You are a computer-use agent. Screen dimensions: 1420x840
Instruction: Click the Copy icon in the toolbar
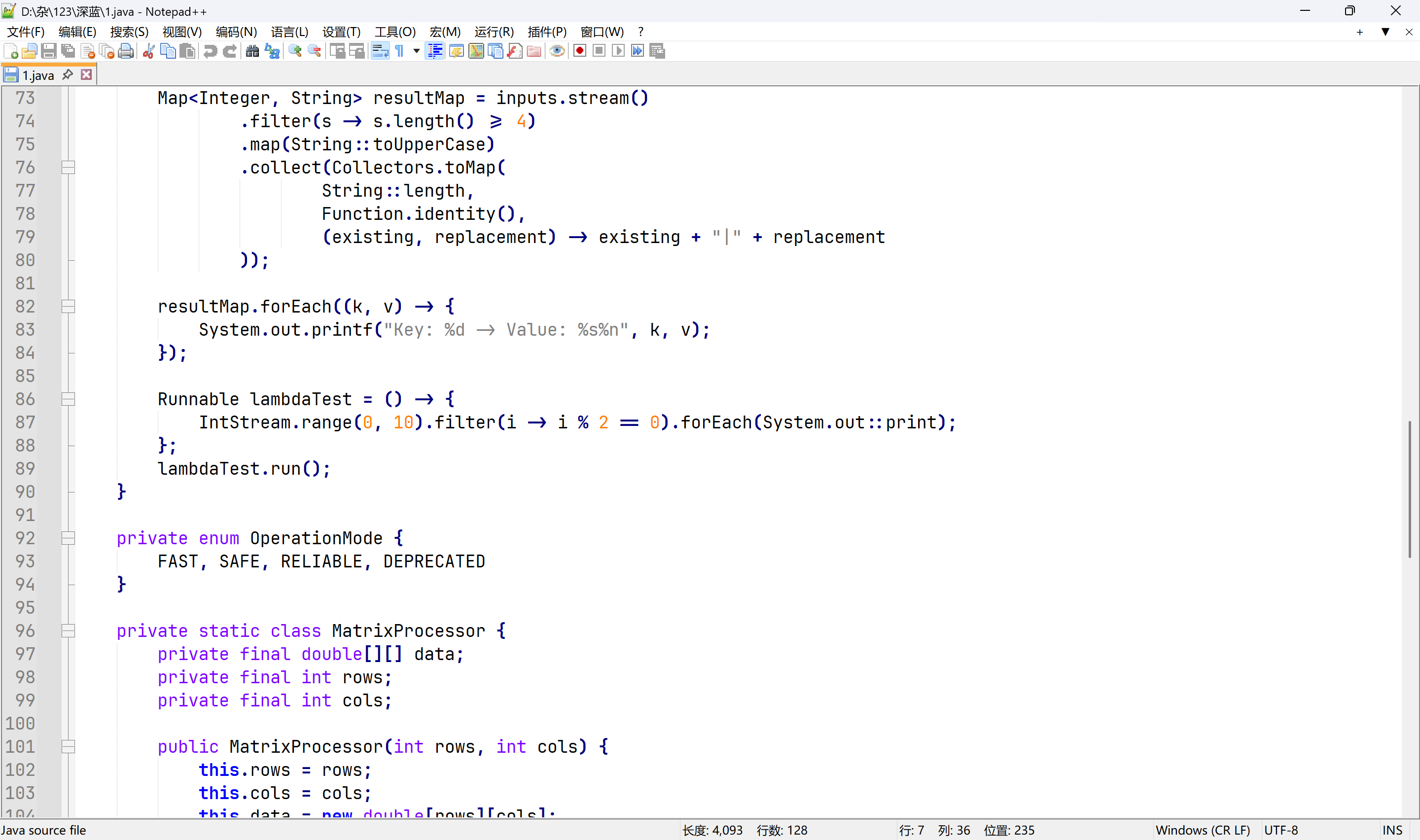[168, 51]
